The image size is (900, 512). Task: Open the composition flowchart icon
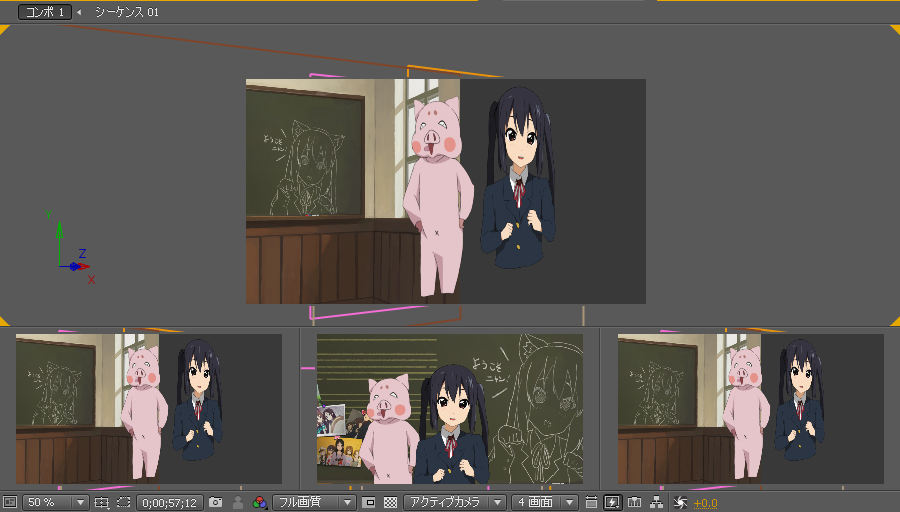[x=657, y=502]
